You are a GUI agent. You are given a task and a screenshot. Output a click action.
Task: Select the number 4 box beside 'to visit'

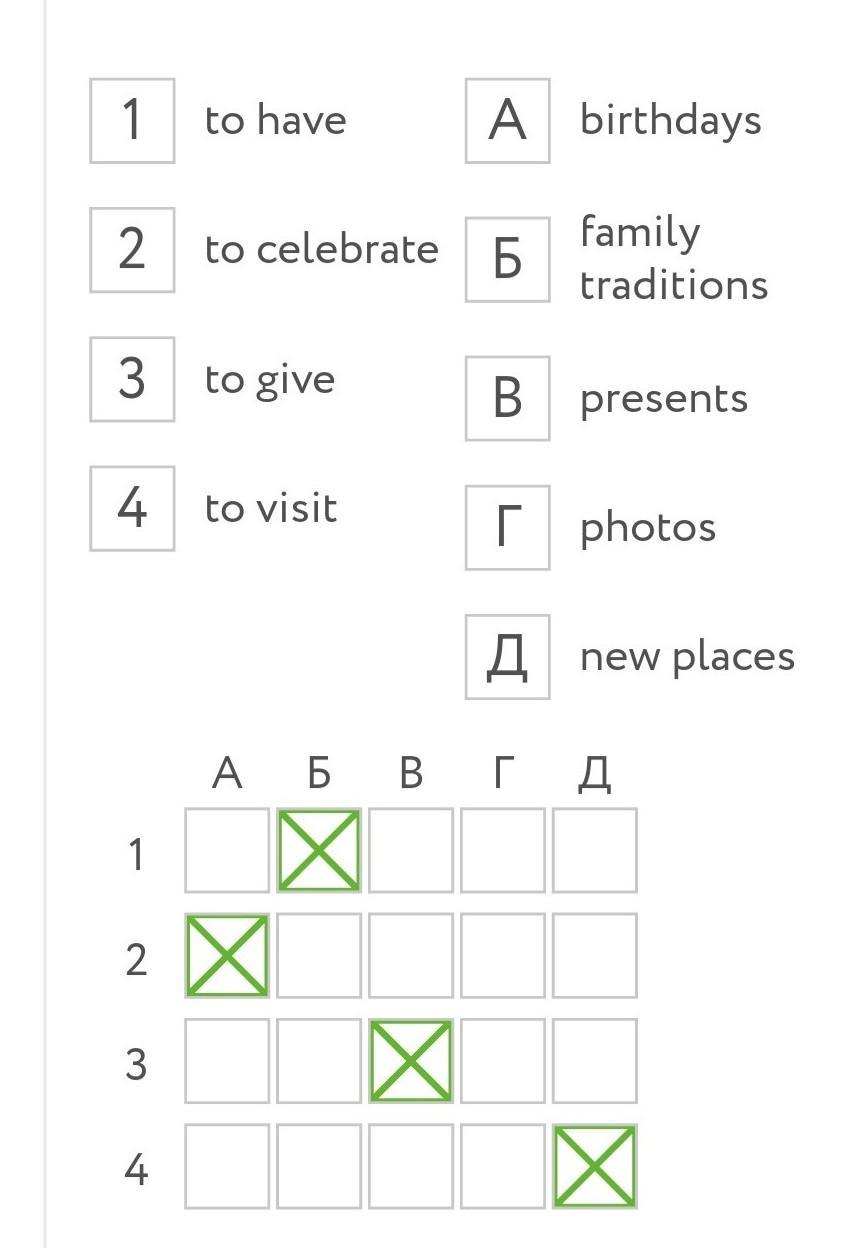tap(132, 508)
